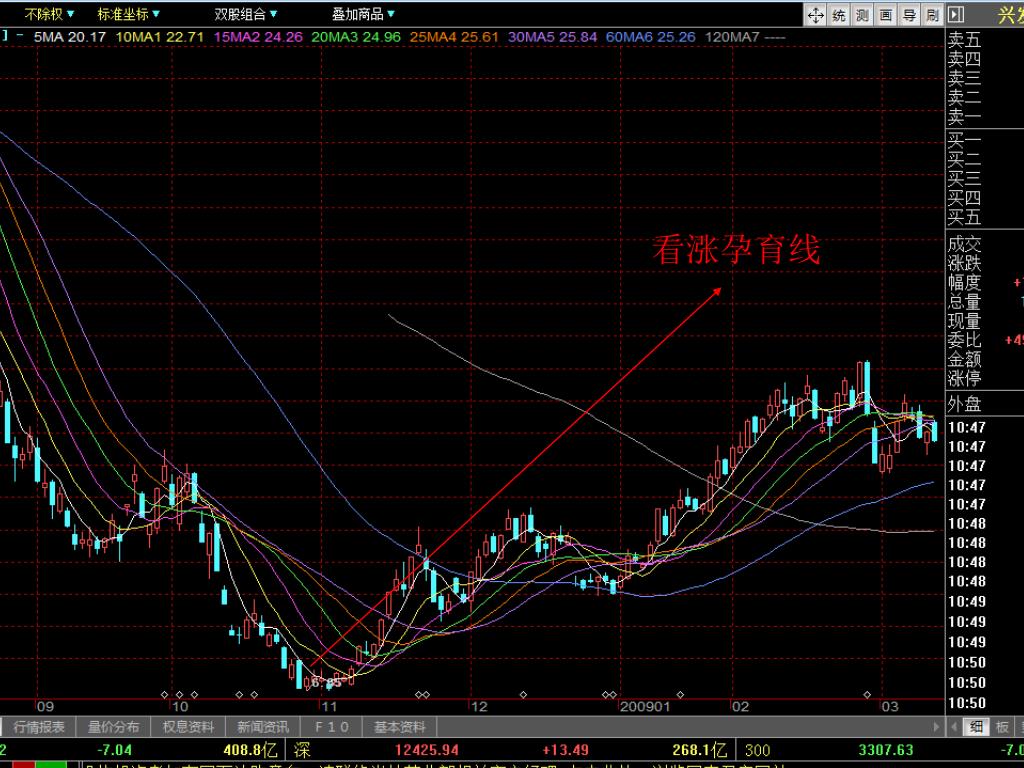Select the 细 detail tab
This screenshot has width=1024, height=768.
pyautogui.click(x=976, y=727)
